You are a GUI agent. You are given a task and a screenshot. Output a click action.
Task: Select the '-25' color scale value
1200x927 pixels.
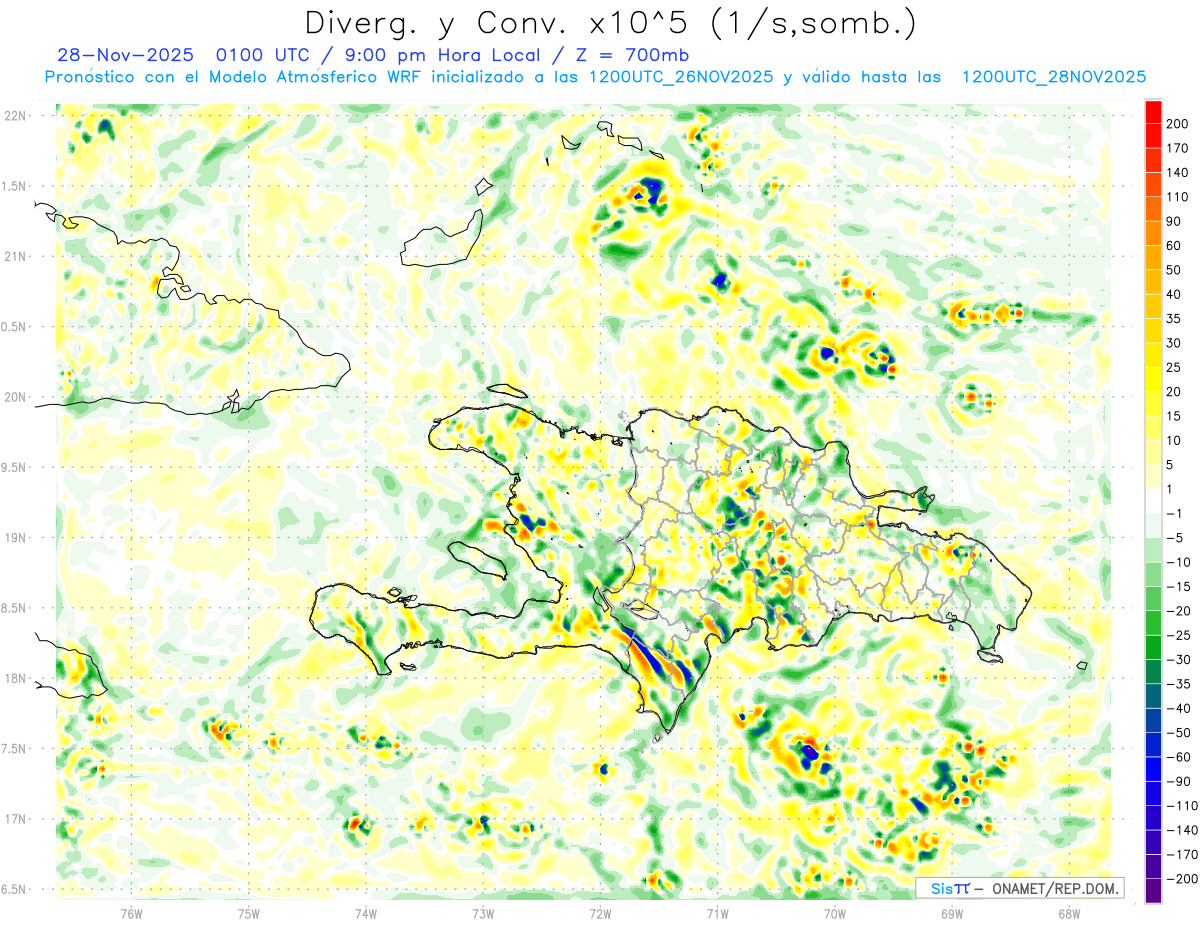point(1181,635)
